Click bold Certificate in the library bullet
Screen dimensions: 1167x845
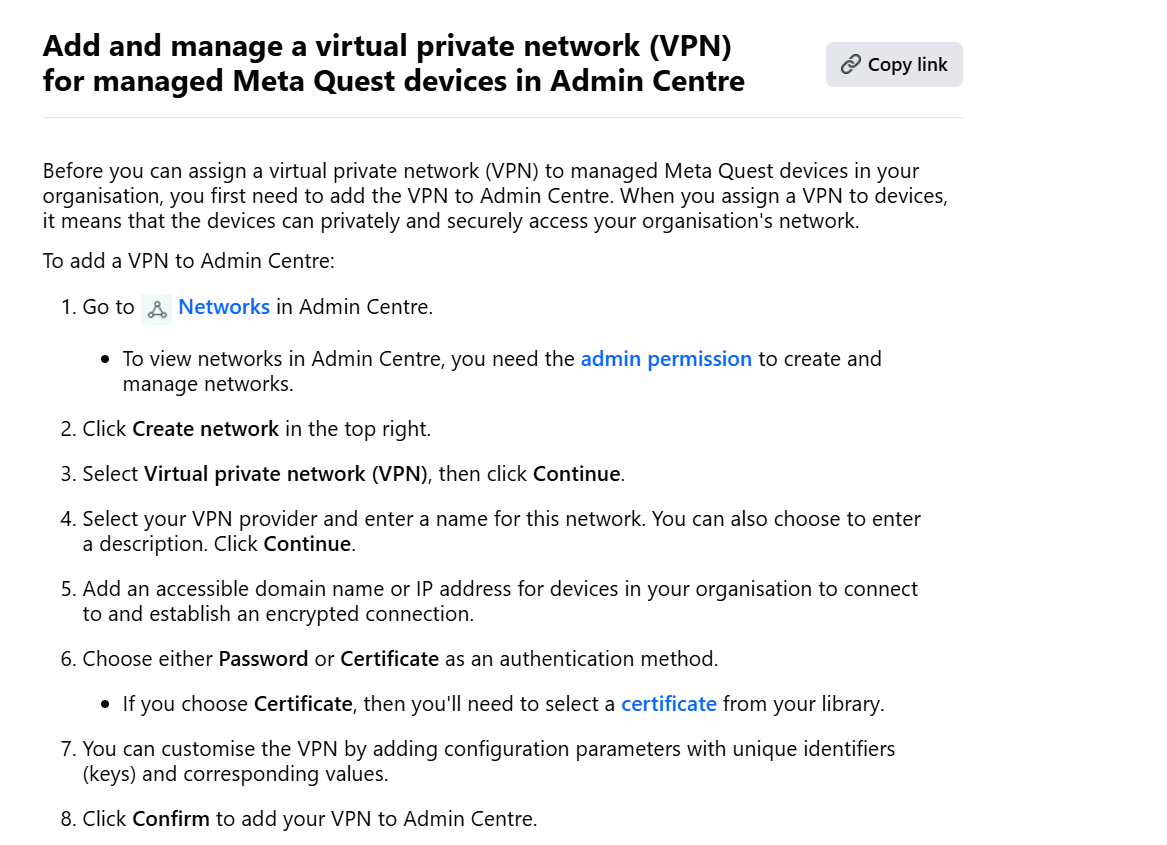[303, 704]
